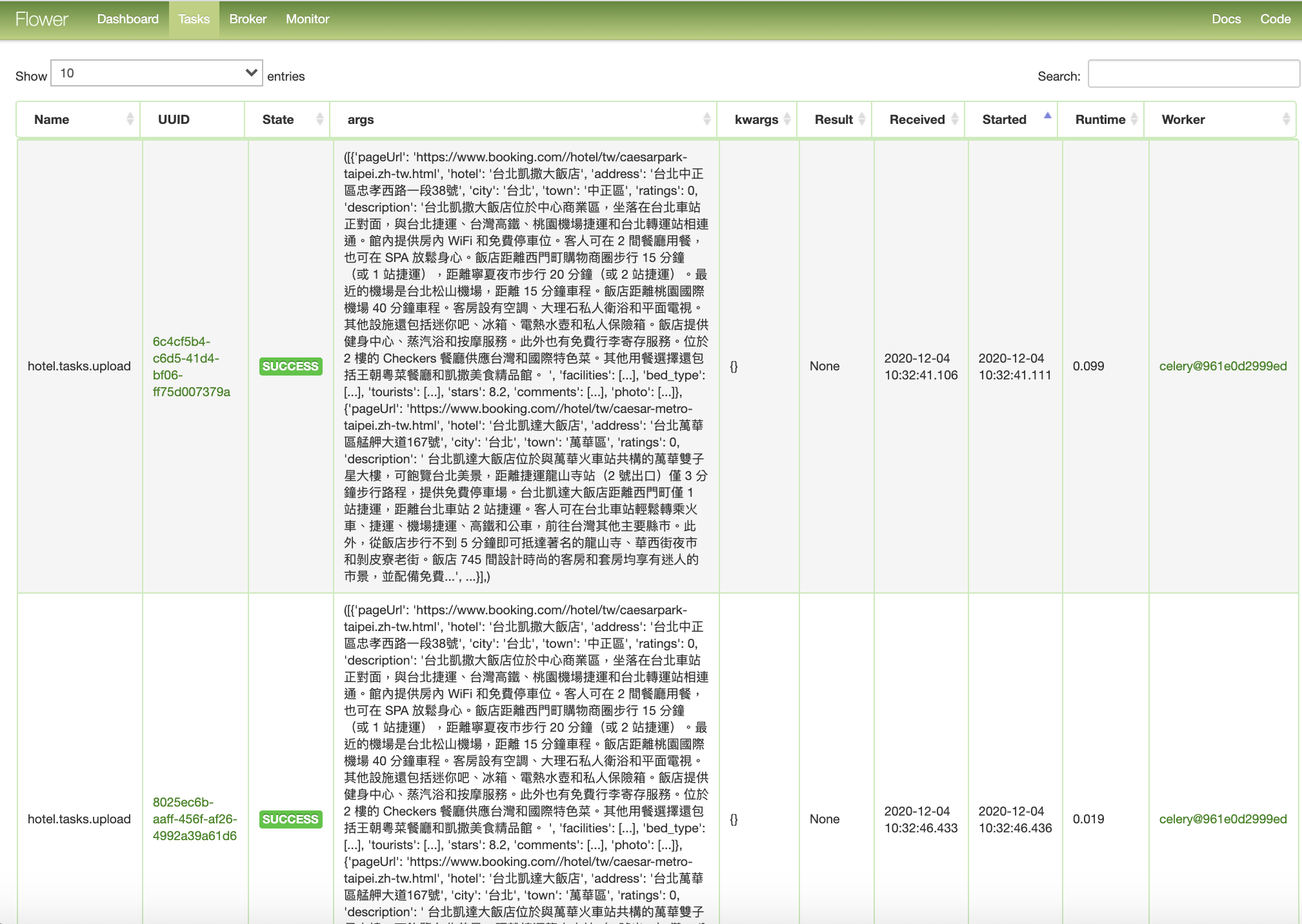
Task: Sort table by args column
Action: click(x=523, y=119)
